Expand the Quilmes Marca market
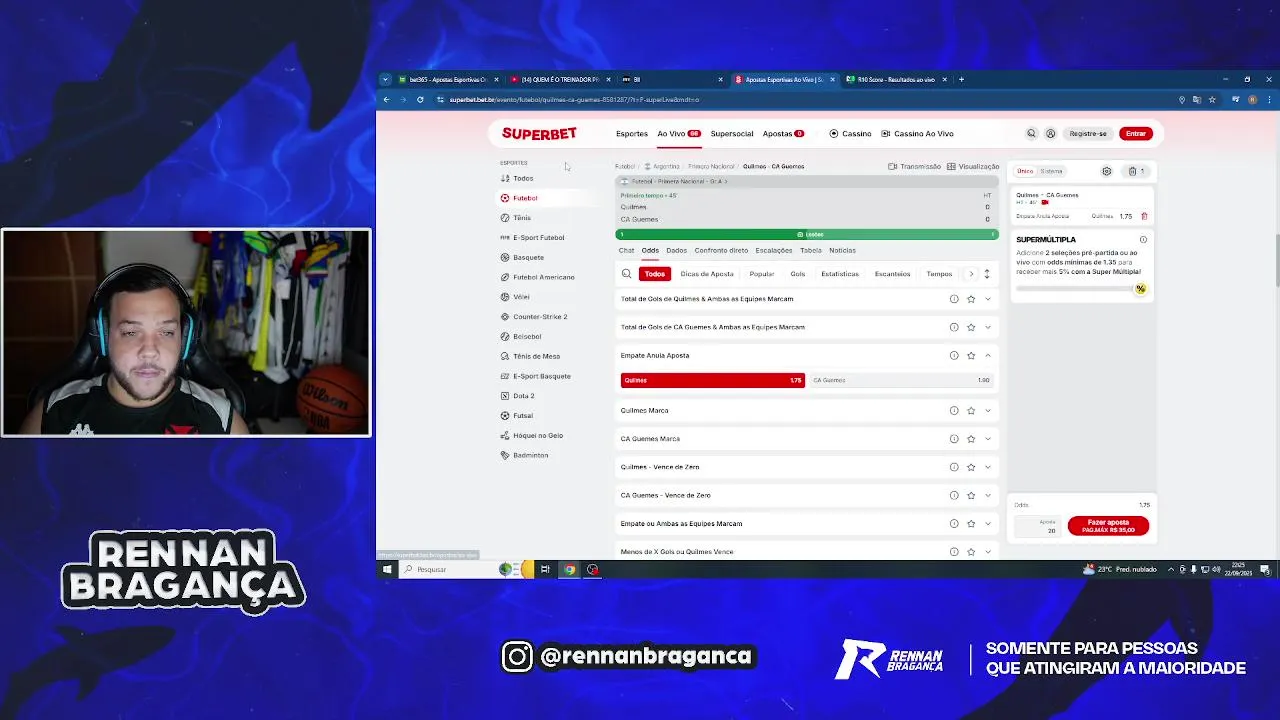The width and height of the screenshot is (1280, 720). (x=987, y=410)
